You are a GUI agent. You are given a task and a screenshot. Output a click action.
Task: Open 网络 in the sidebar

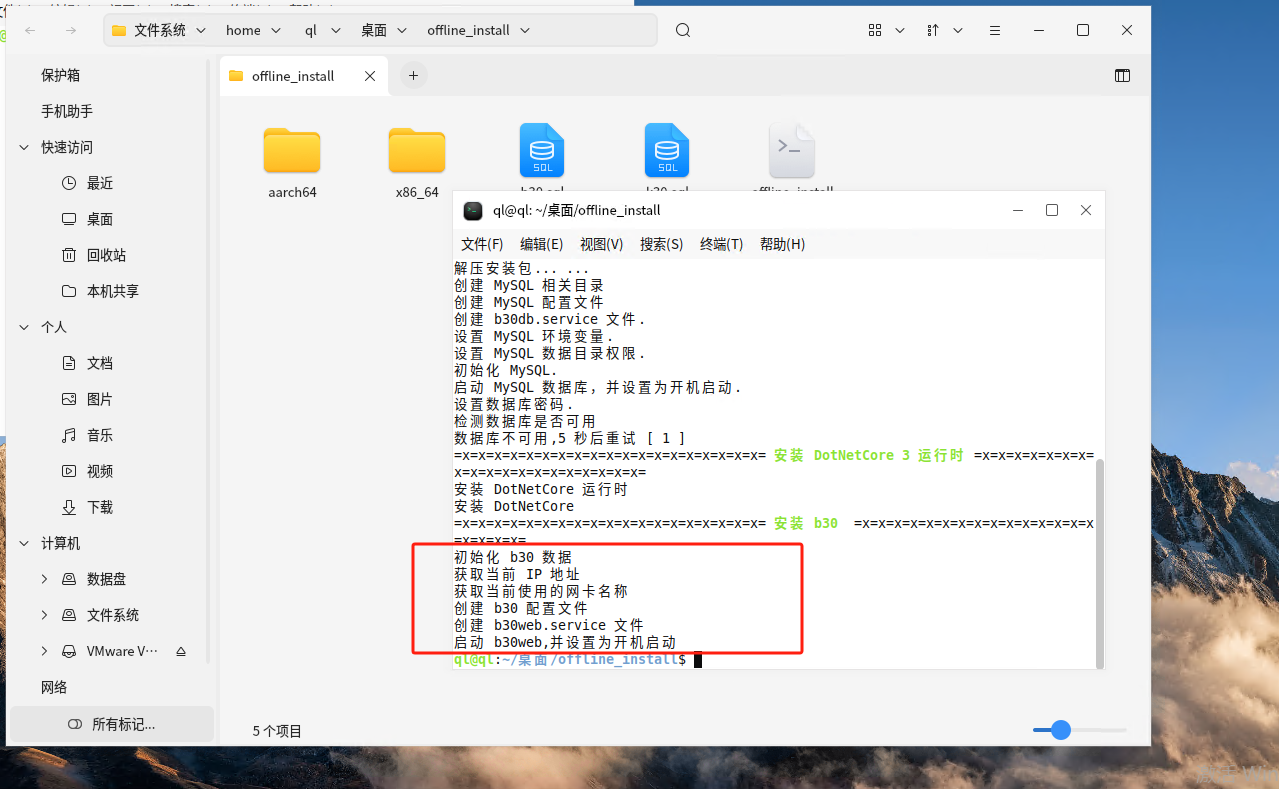coord(54,687)
